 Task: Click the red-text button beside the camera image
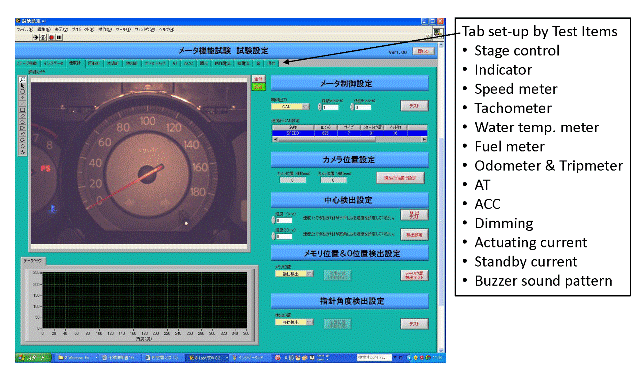(258, 79)
